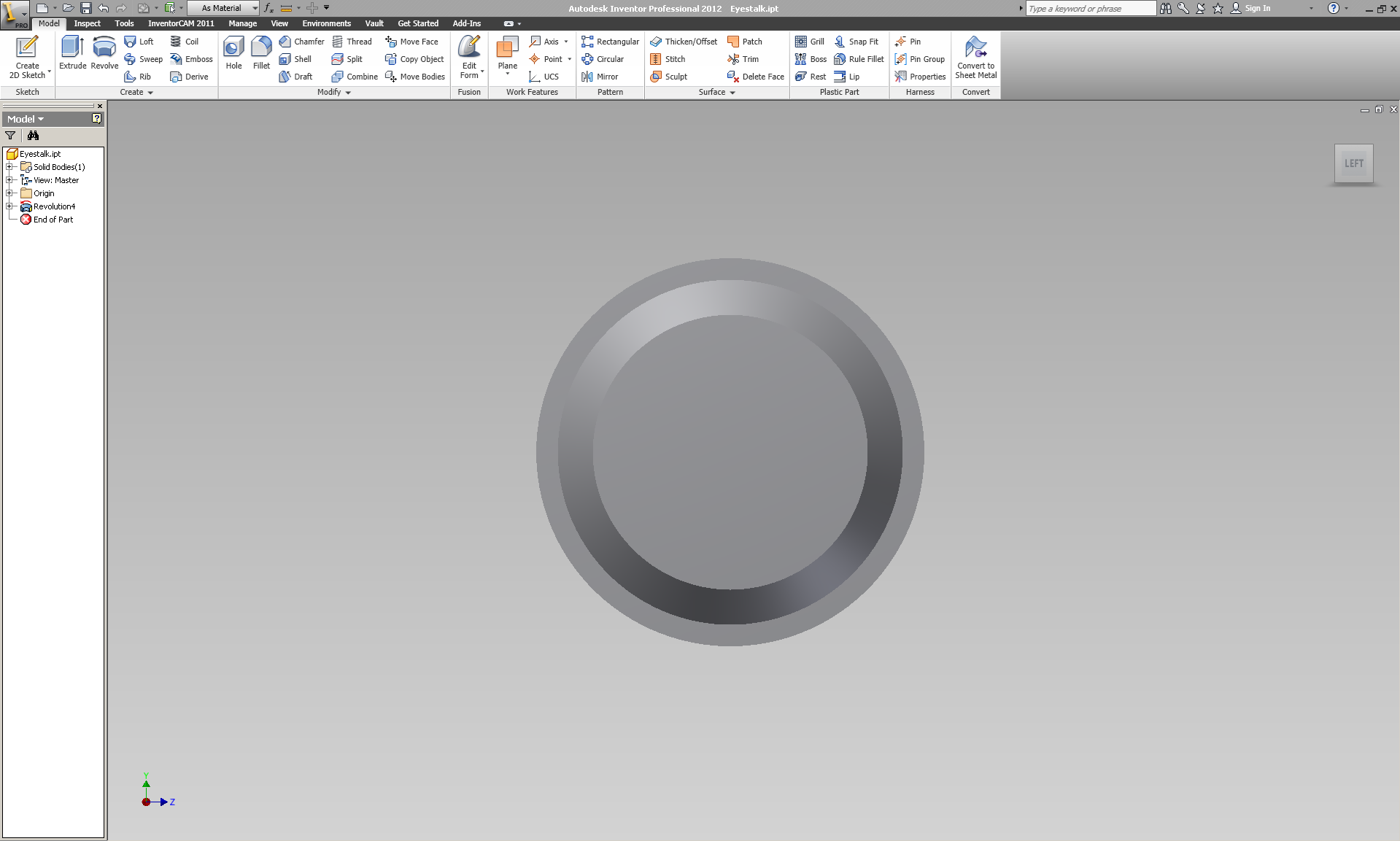
Task: Create a work Axis
Action: coord(549,42)
